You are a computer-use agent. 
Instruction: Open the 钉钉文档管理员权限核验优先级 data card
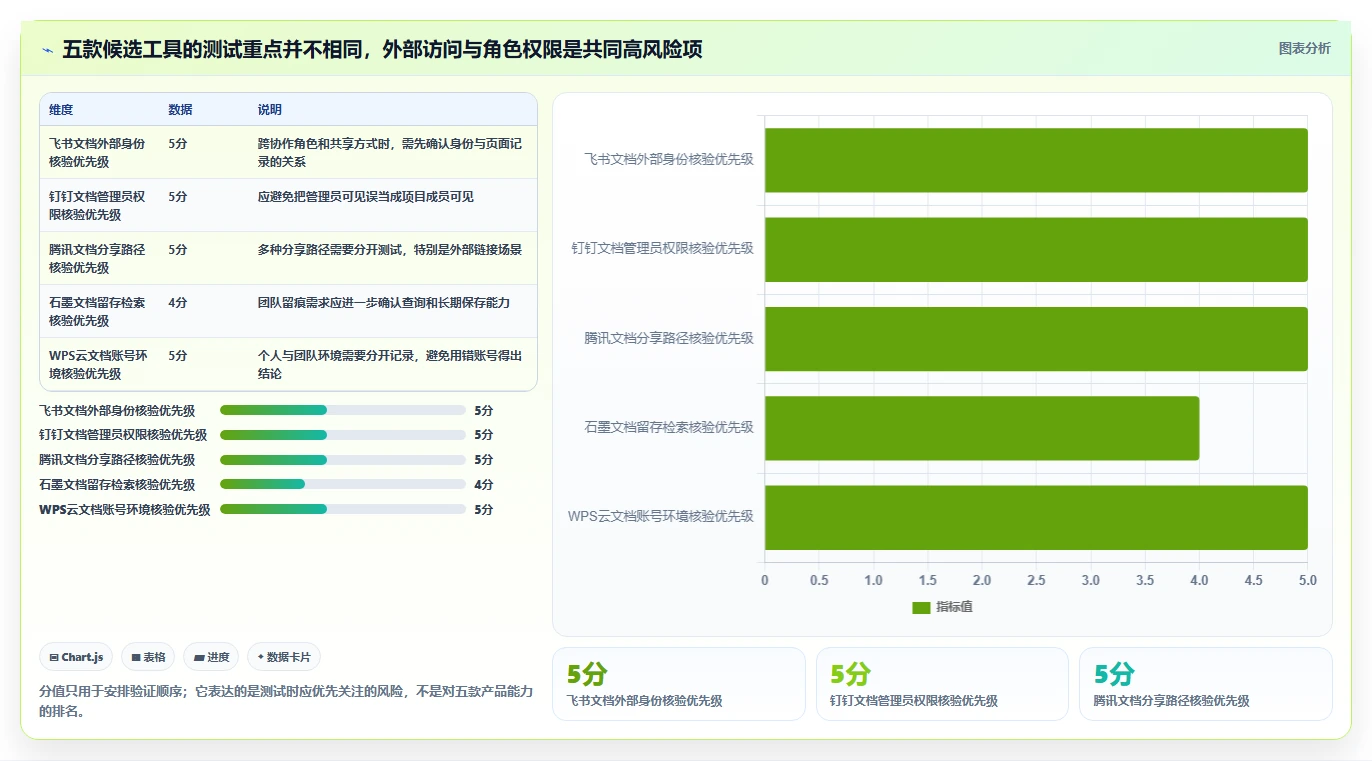point(942,684)
